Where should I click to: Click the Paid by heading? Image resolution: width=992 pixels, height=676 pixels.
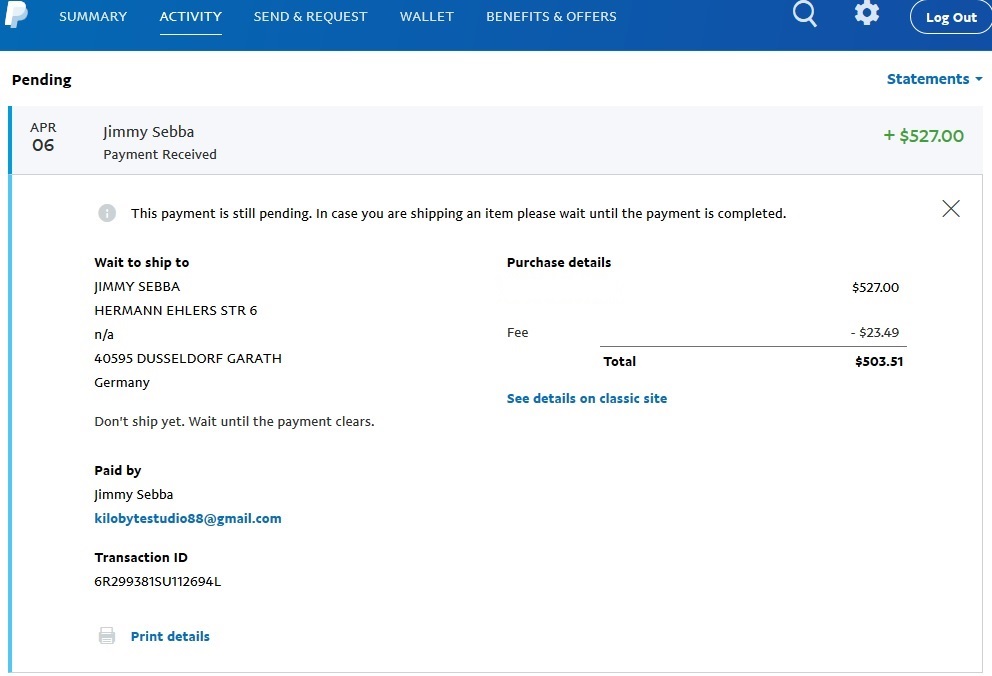(118, 470)
